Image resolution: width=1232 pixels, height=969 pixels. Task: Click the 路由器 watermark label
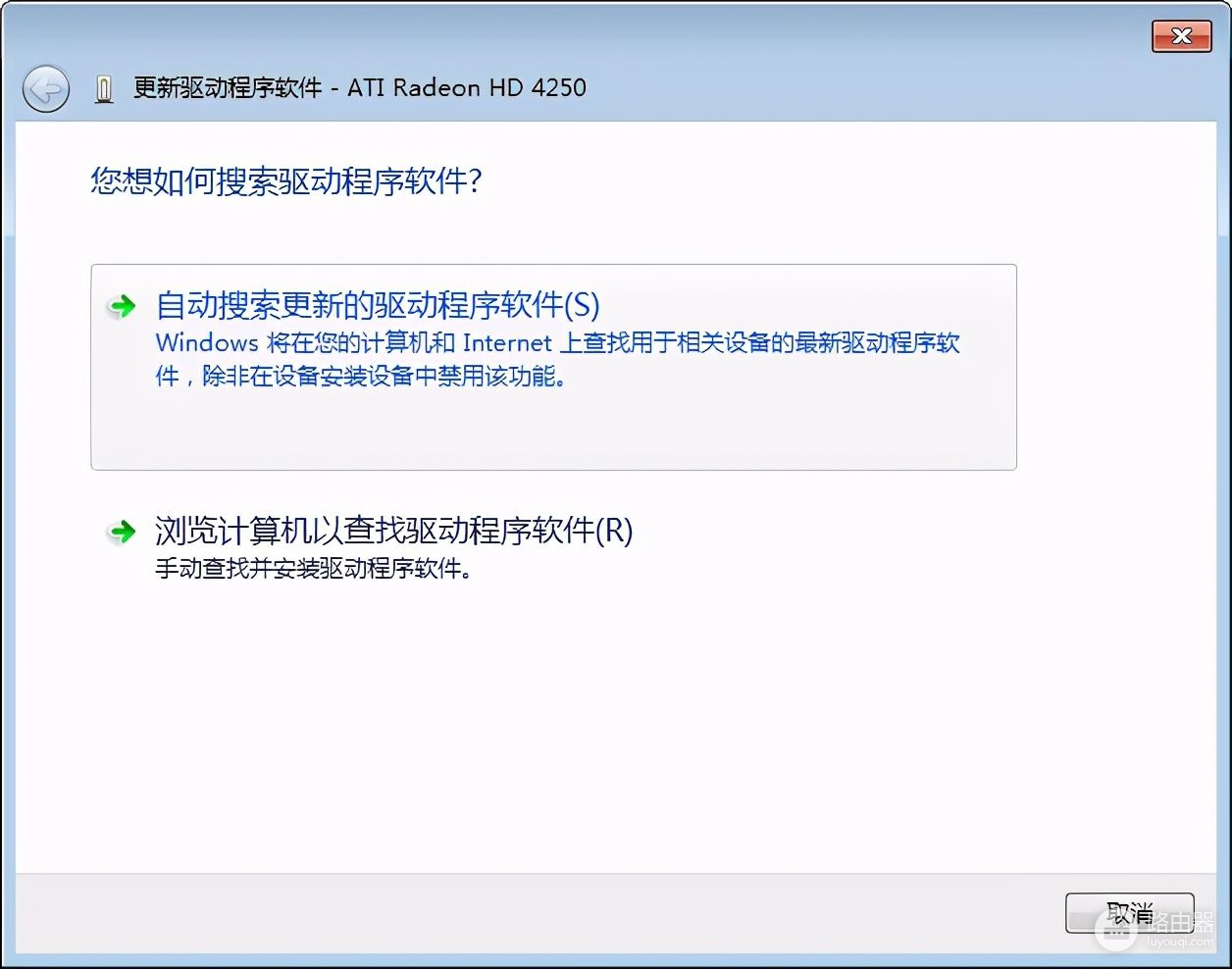point(1178,922)
